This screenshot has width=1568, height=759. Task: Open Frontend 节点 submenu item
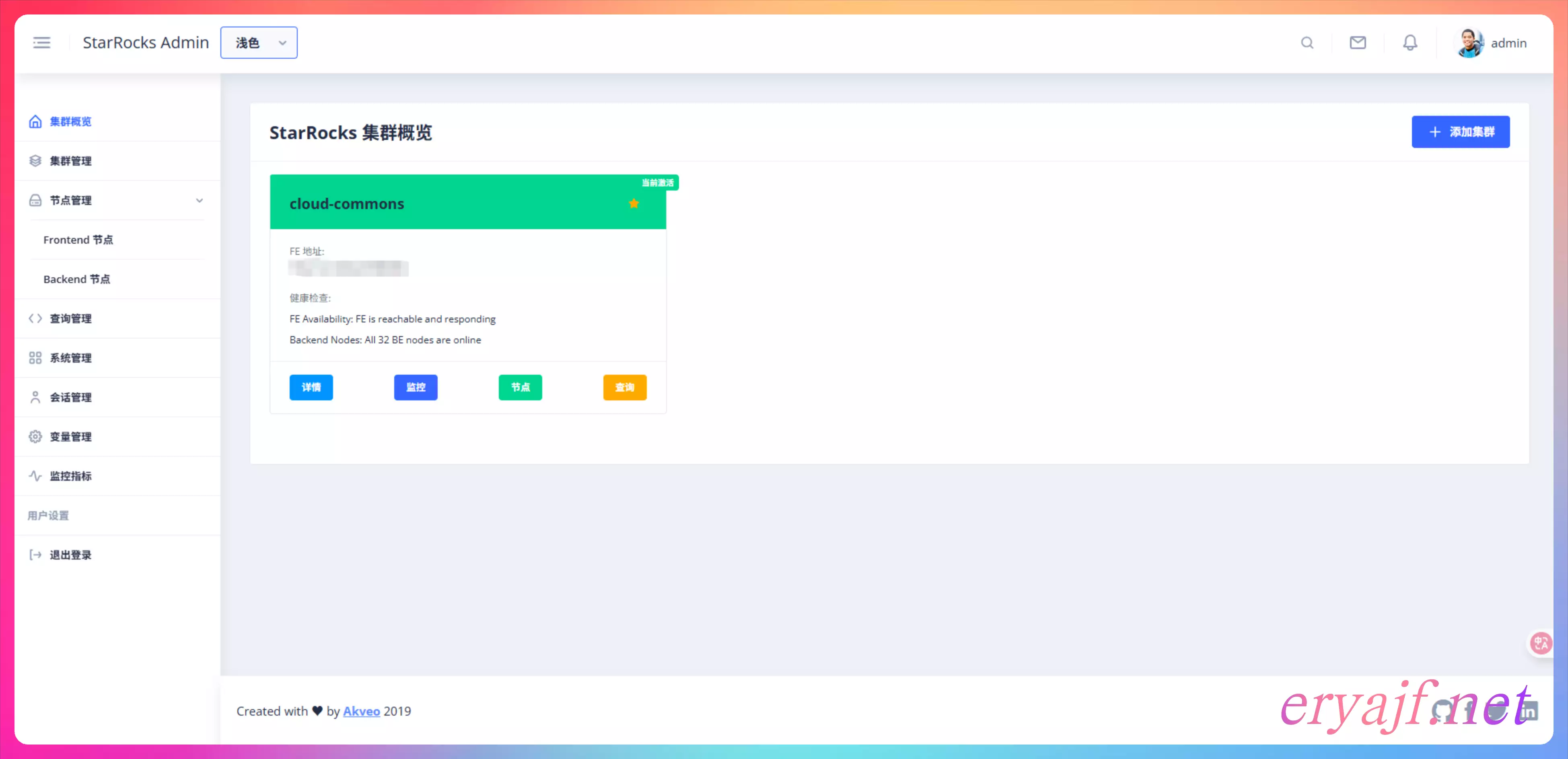coord(78,240)
